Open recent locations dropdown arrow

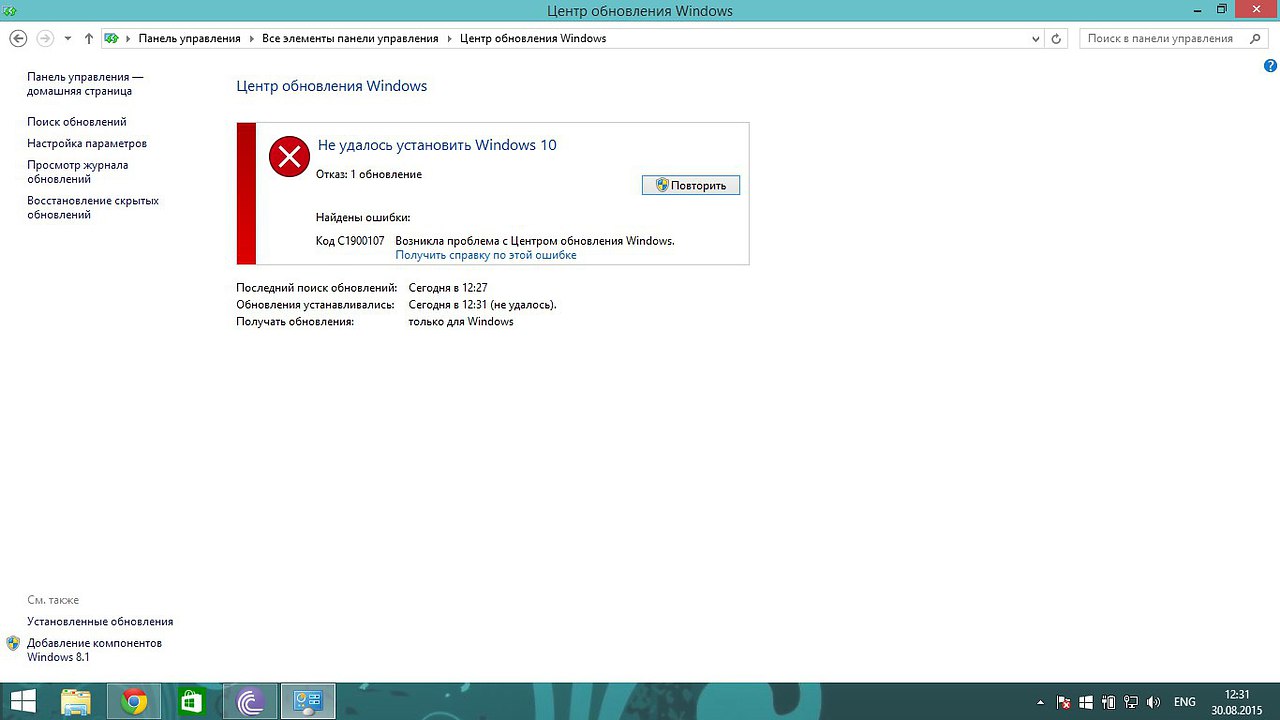click(x=68, y=38)
